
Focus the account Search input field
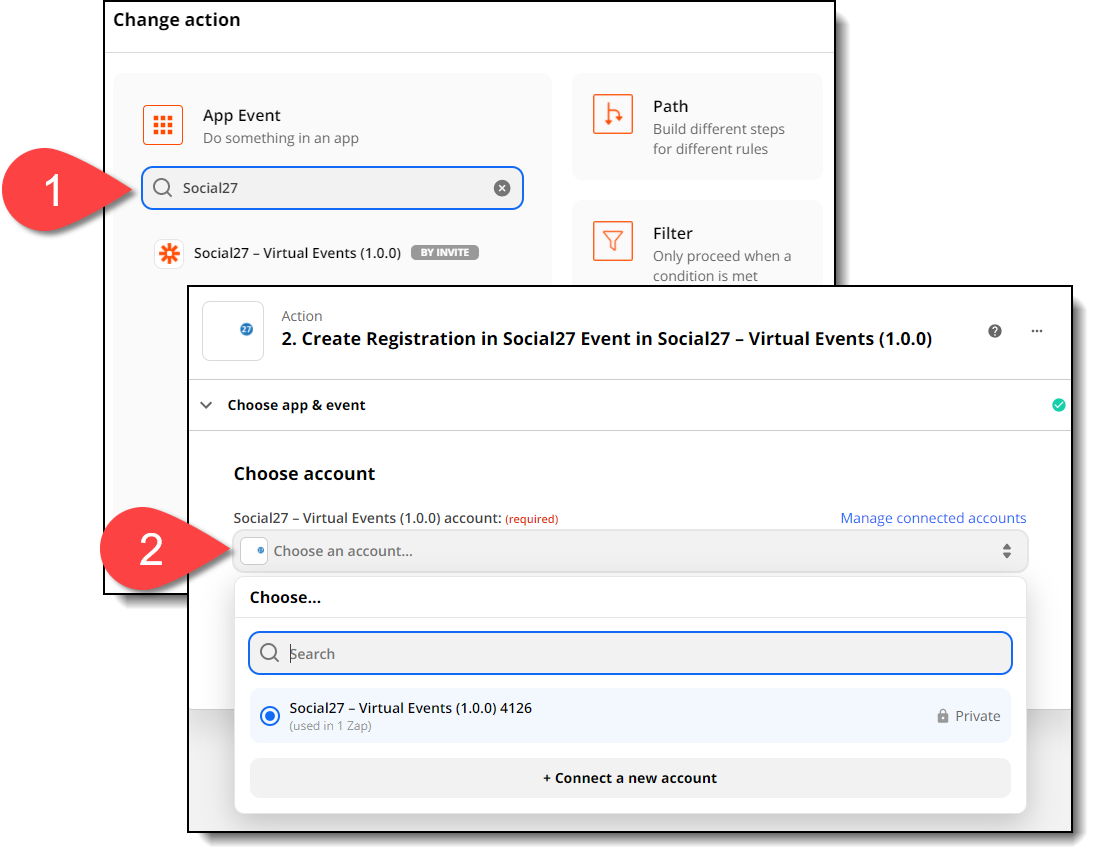(x=640, y=654)
